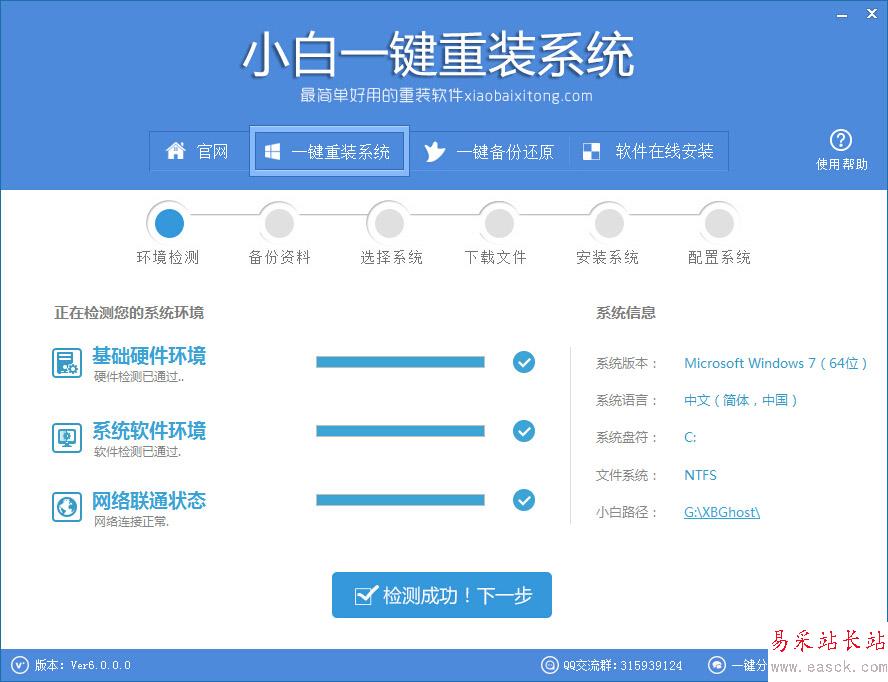Click the 一键分 share icon in status bar

pos(717,665)
